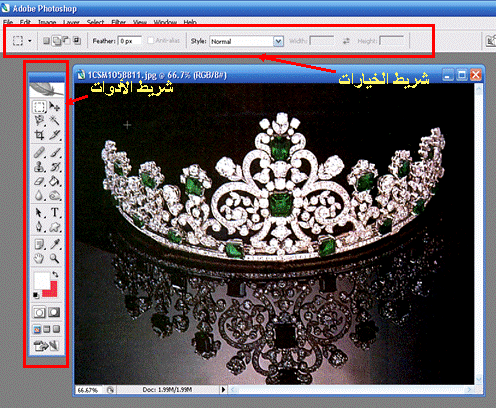The width and height of the screenshot is (496, 408).
Task: Select the Blur tool
Action: pyautogui.click(x=39, y=196)
